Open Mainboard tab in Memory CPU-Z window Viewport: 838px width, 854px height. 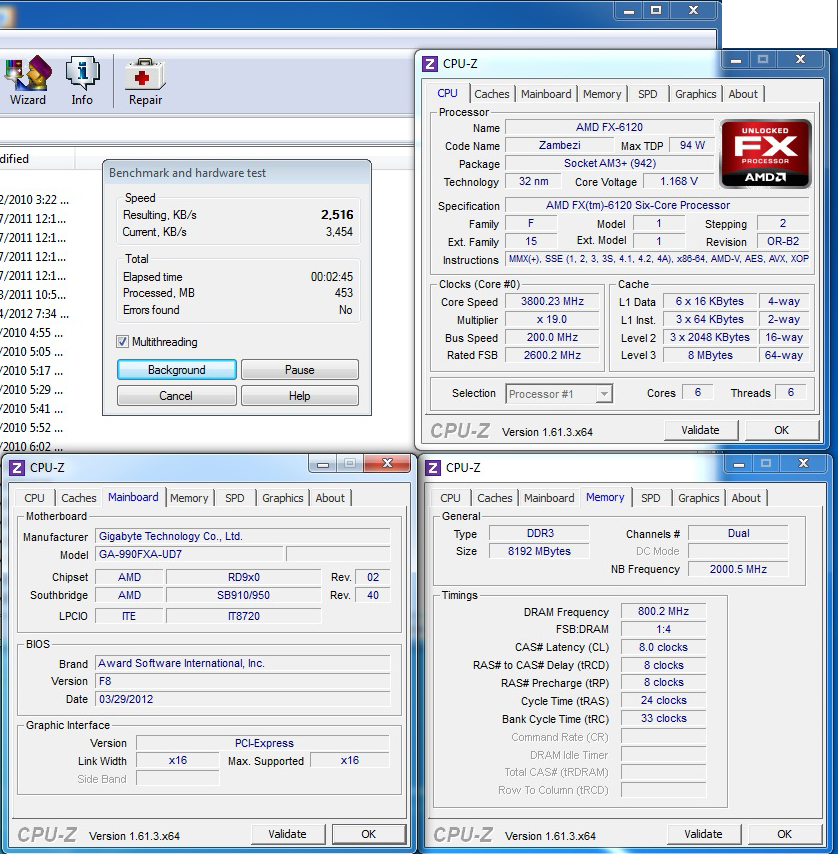point(549,498)
